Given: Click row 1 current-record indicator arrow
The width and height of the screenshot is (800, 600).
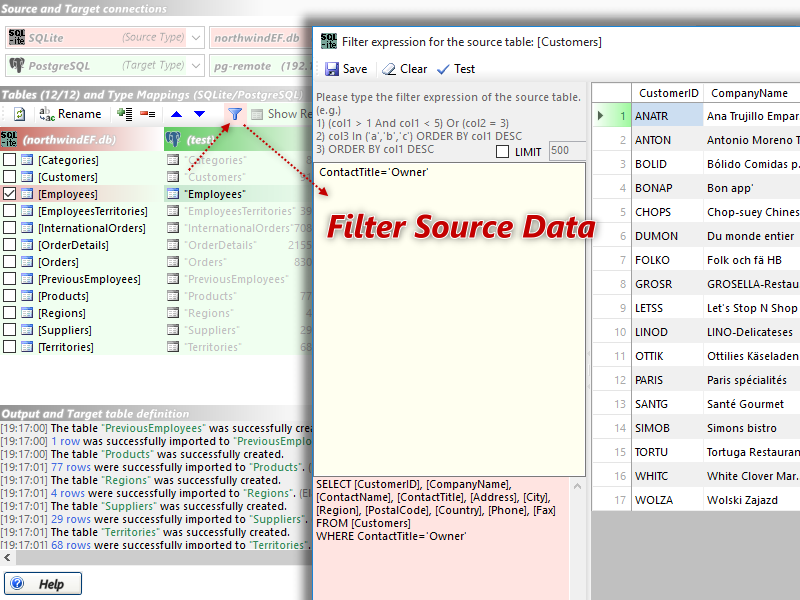Looking at the screenshot, I should [601, 116].
